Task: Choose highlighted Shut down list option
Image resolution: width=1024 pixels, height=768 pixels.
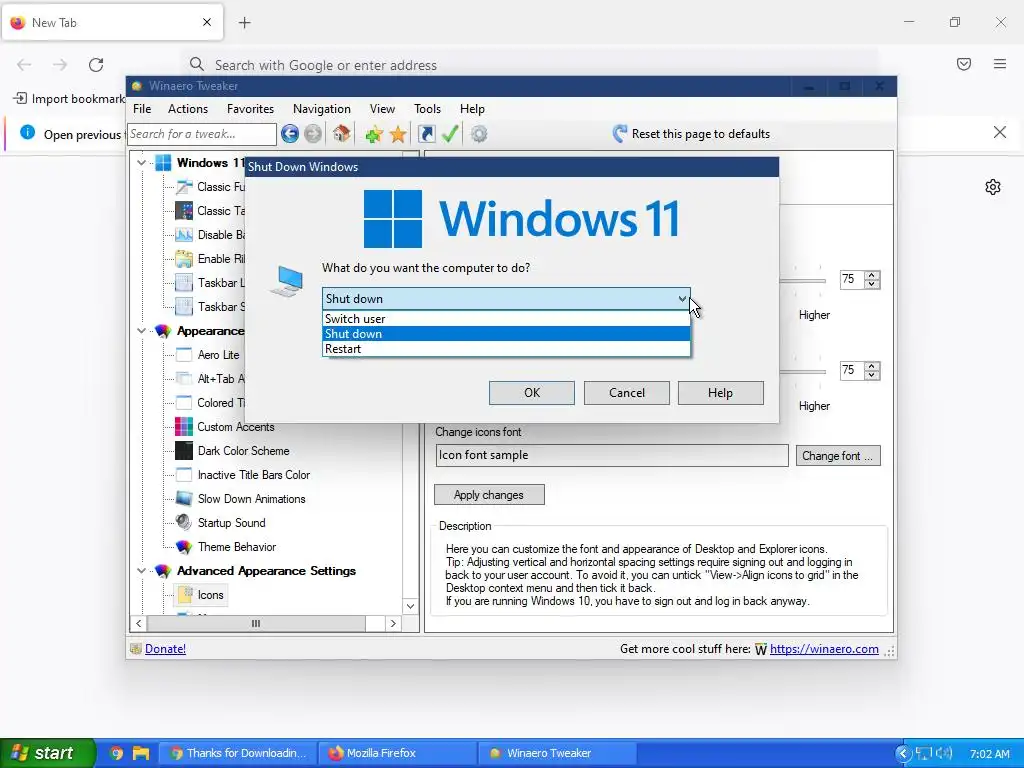Action: click(x=506, y=334)
